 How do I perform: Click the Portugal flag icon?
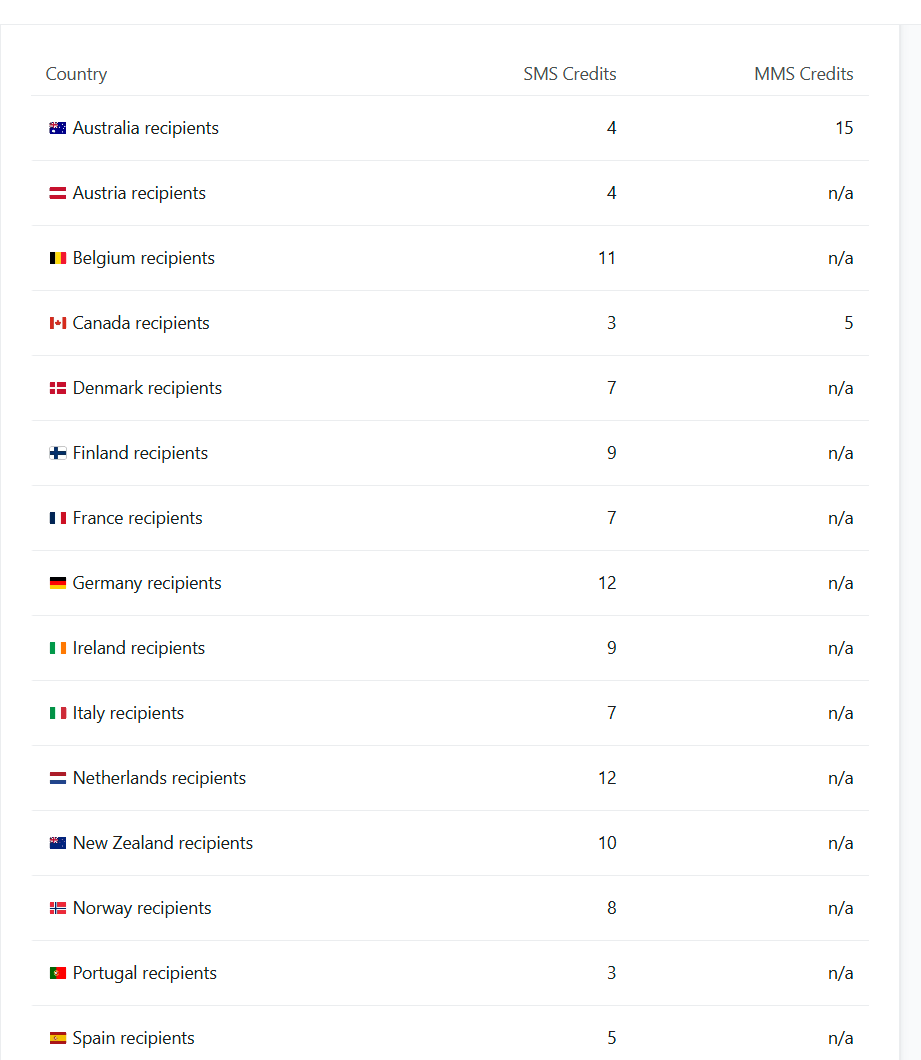[57, 972]
